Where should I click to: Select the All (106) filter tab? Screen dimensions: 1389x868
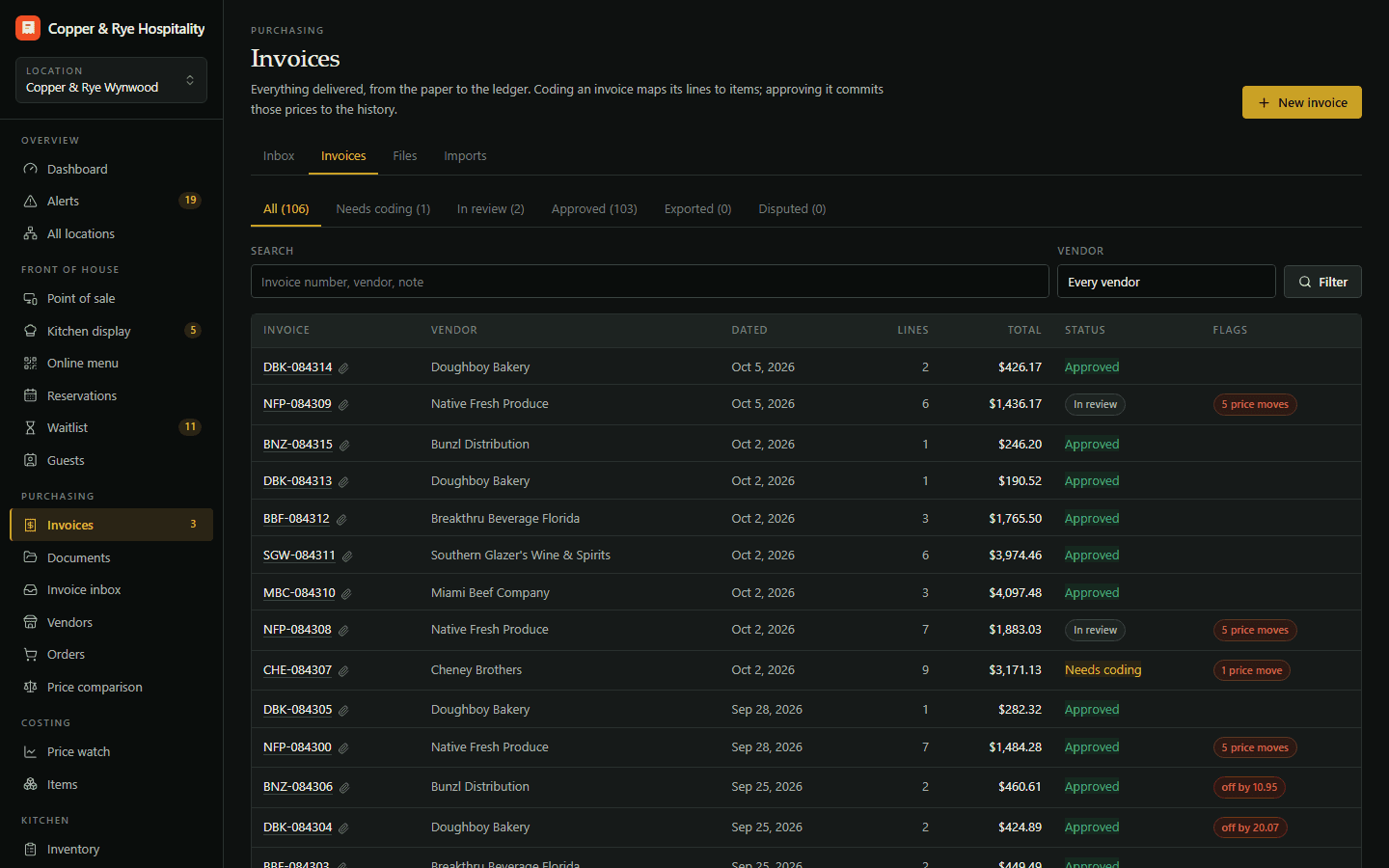pos(286,208)
